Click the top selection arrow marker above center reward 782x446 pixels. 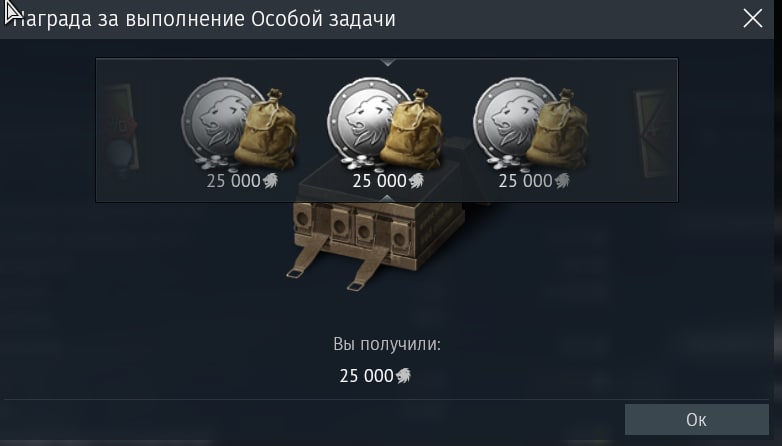point(388,62)
